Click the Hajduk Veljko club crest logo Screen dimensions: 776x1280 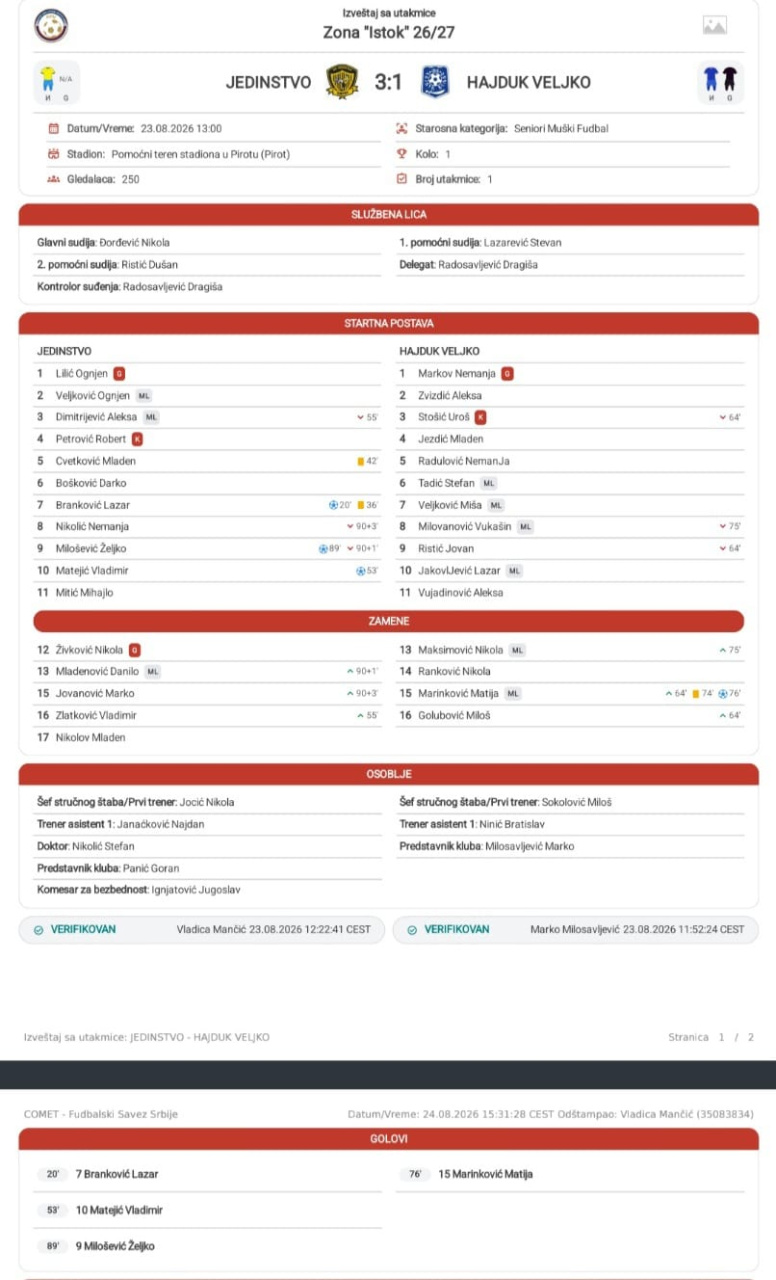click(x=435, y=82)
